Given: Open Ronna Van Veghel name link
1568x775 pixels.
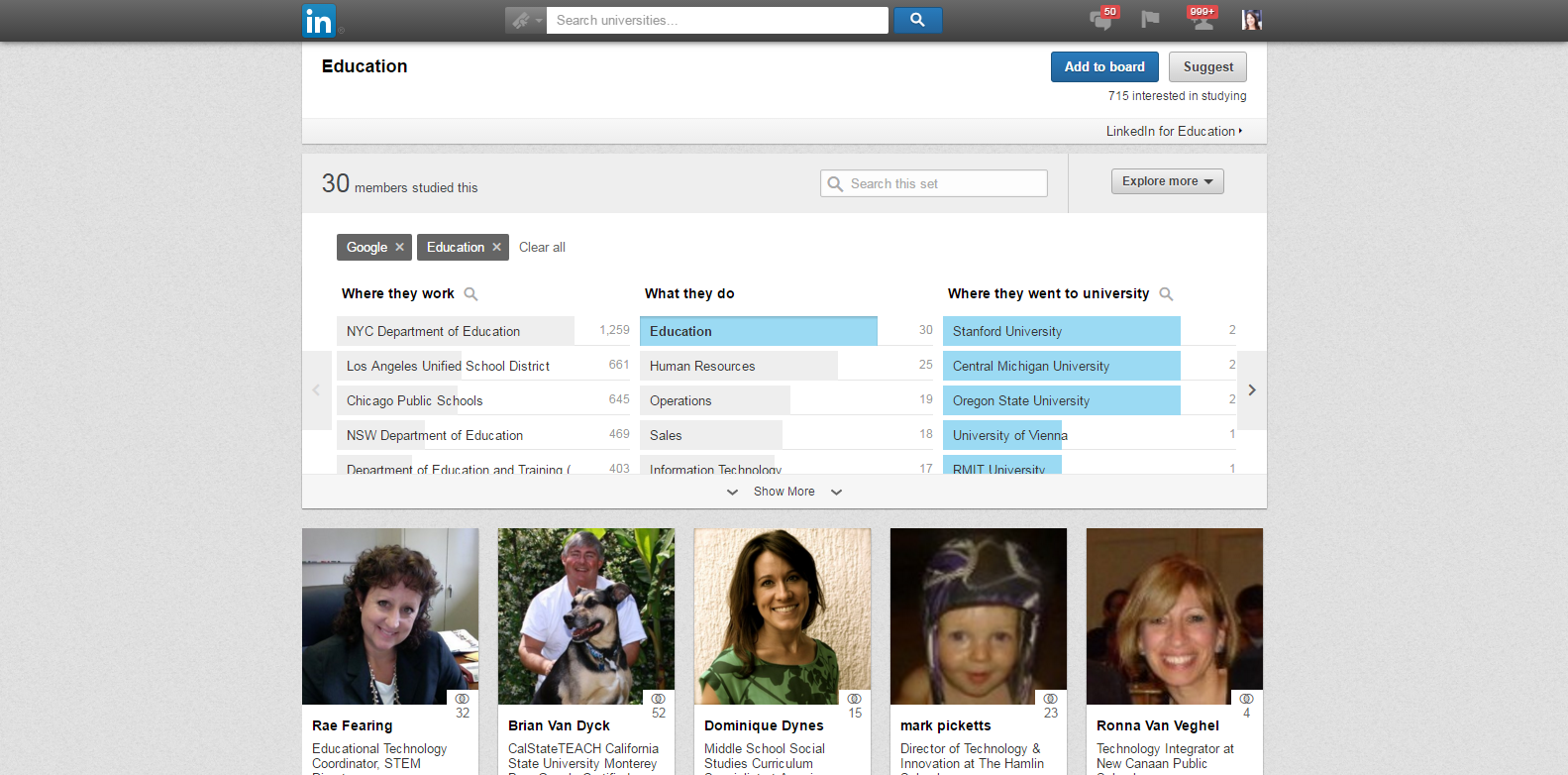Looking at the screenshot, I should 1157,725.
